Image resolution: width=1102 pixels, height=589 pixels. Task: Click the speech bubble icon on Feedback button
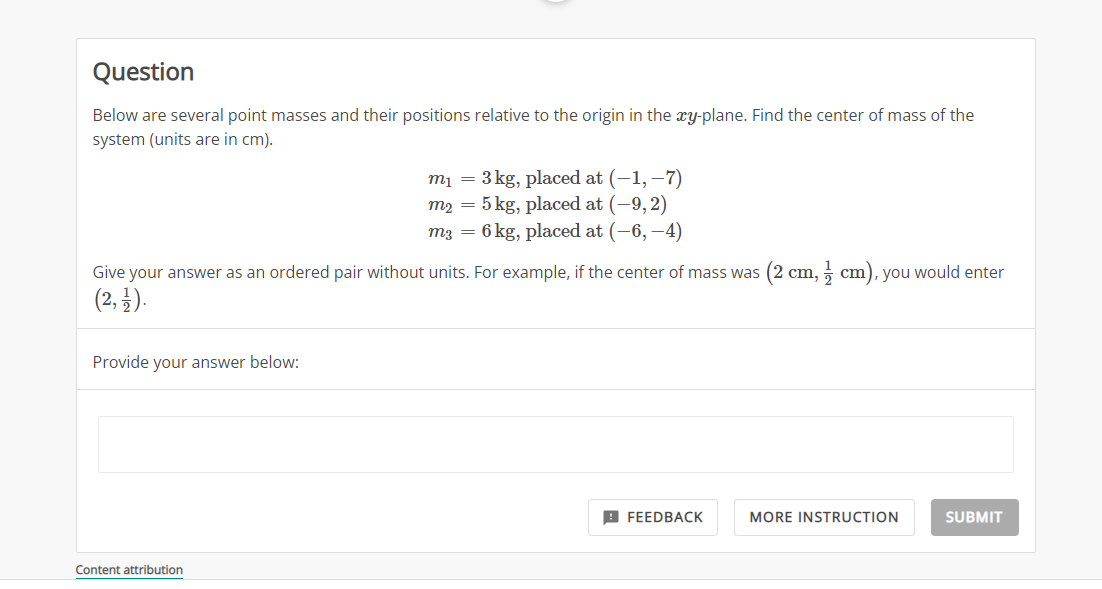click(610, 517)
